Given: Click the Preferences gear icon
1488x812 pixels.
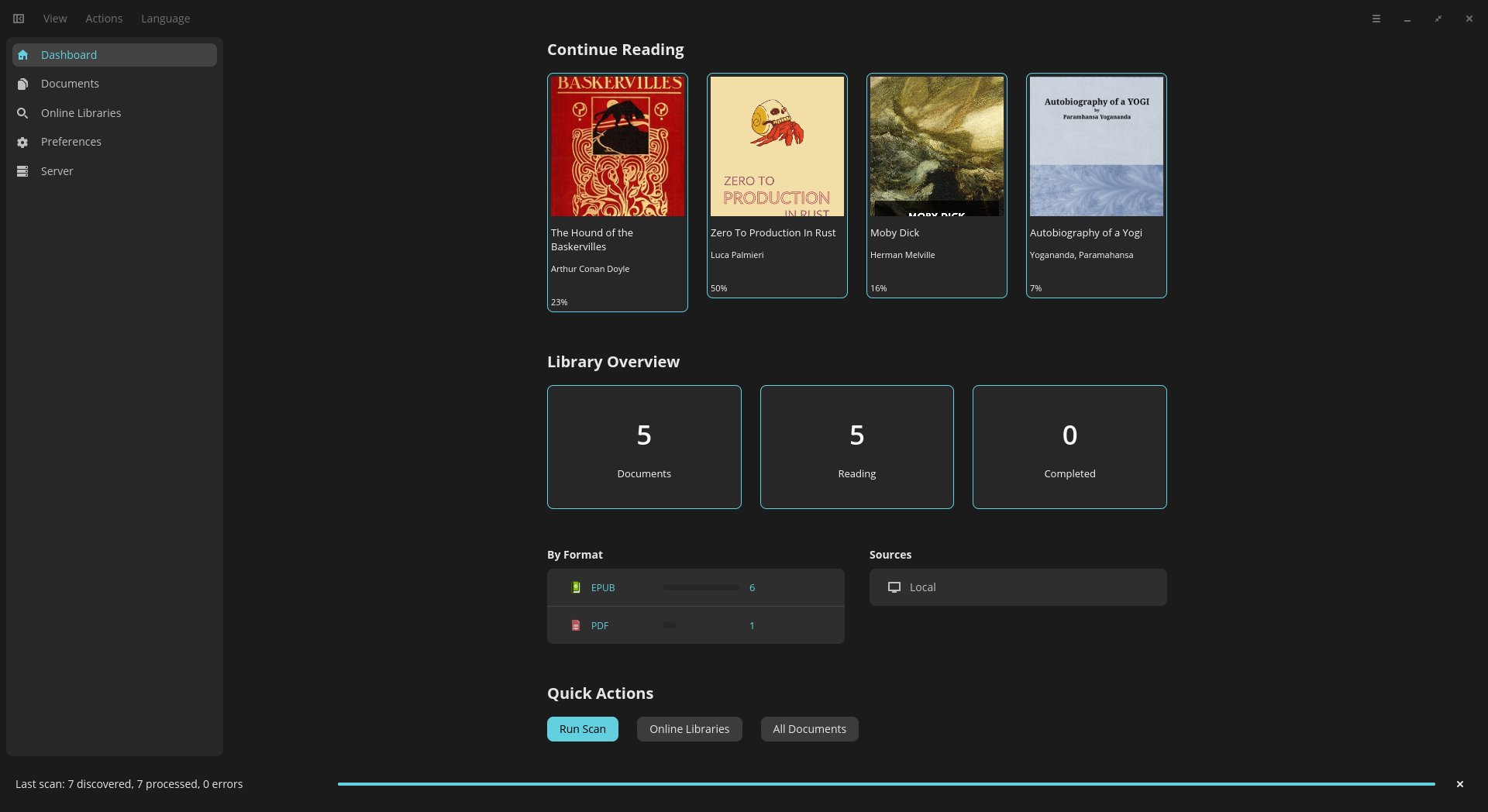Looking at the screenshot, I should 22,143.
